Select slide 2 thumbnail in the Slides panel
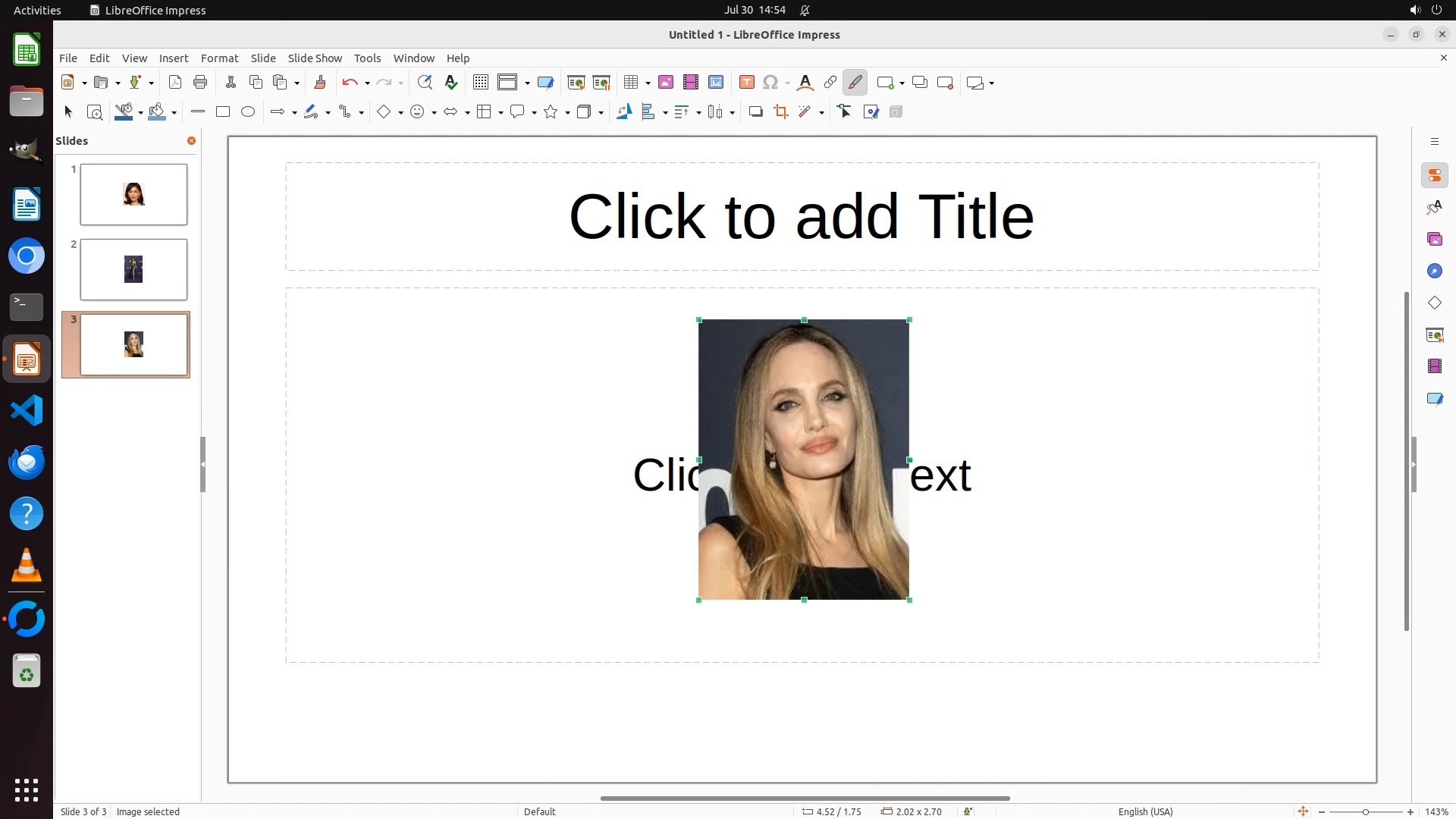1456x819 pixels. click(133, 270)
